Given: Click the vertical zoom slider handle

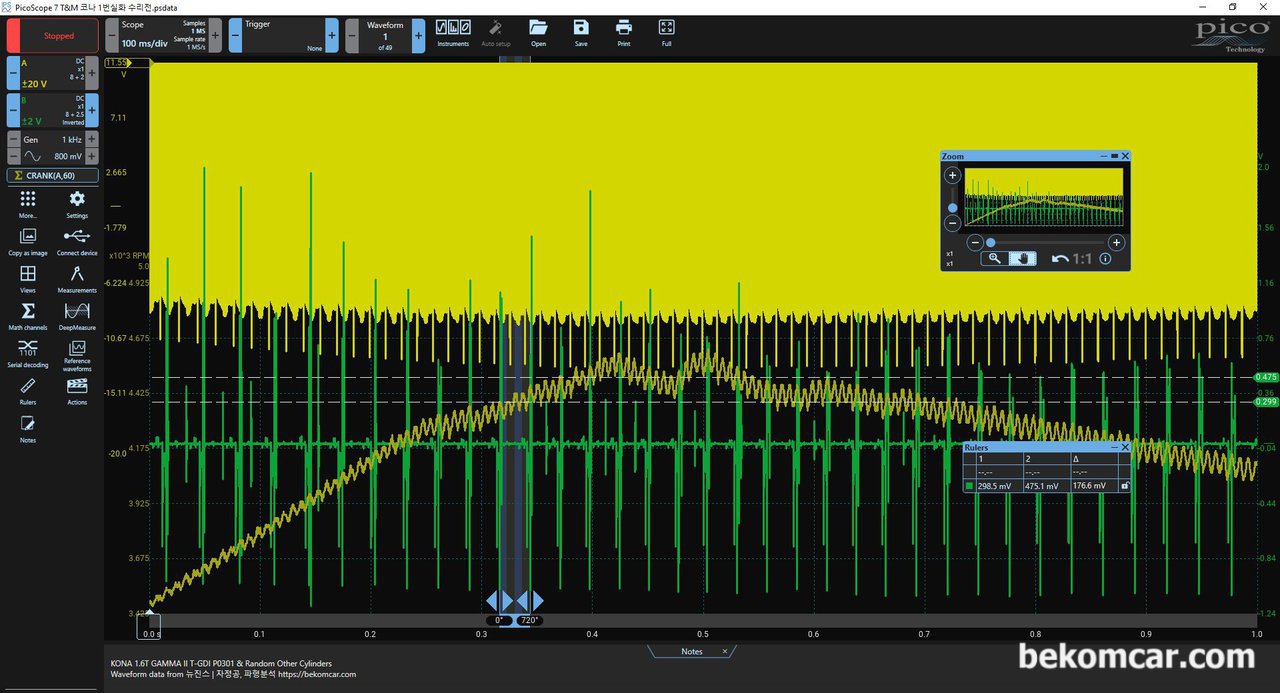Looking at the screenshot, I should [x=952, y=208].
